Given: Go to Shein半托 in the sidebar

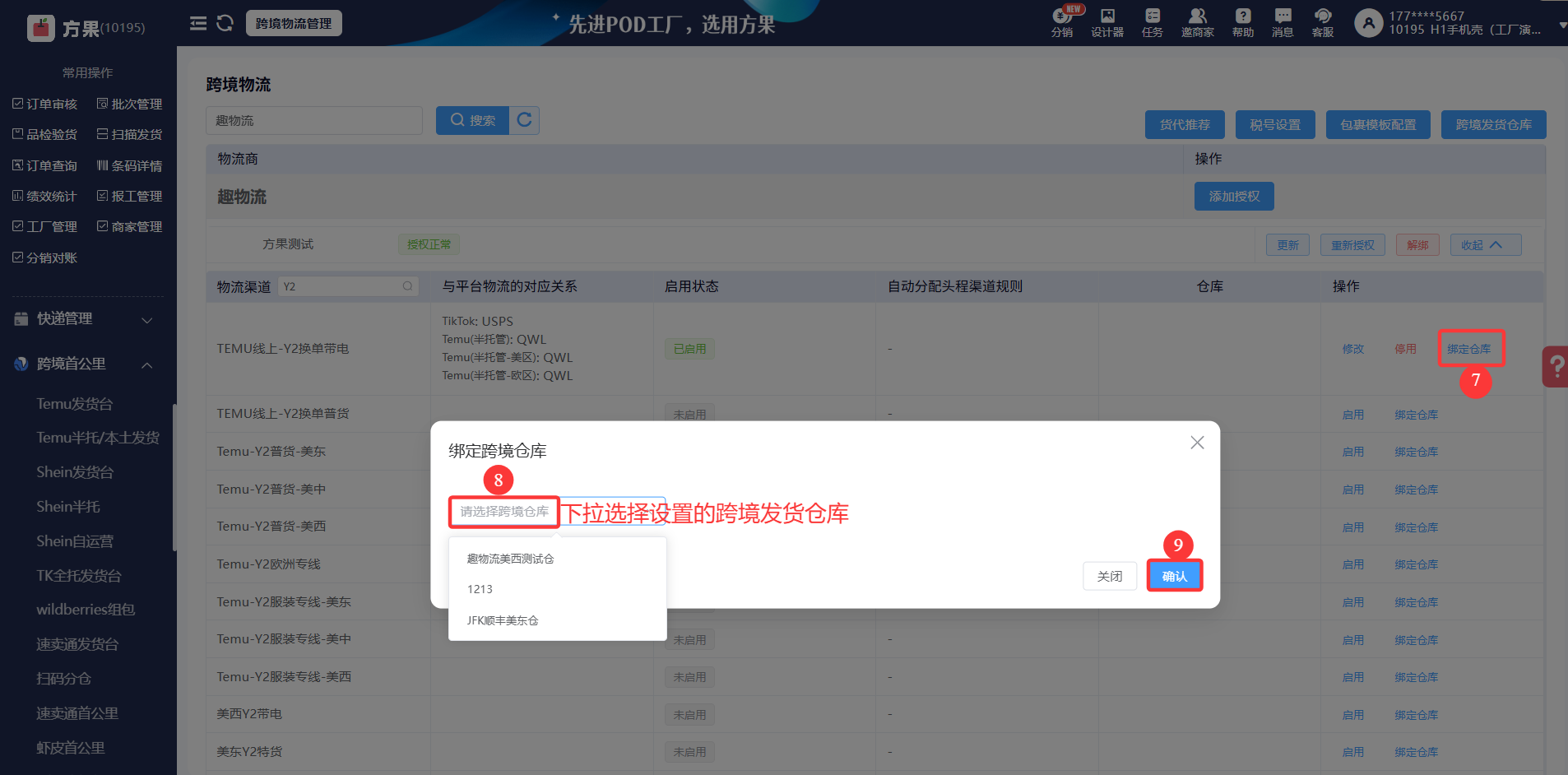Looking at the screenshot, I should (68, 507).
